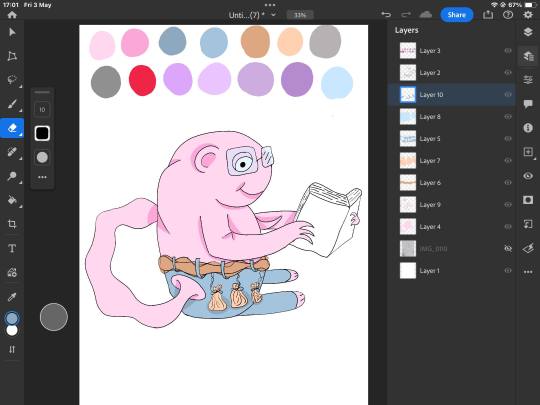This screenshot has width=540, height=405.
Task: Switch to compact layer view
Action: [528, 32]
